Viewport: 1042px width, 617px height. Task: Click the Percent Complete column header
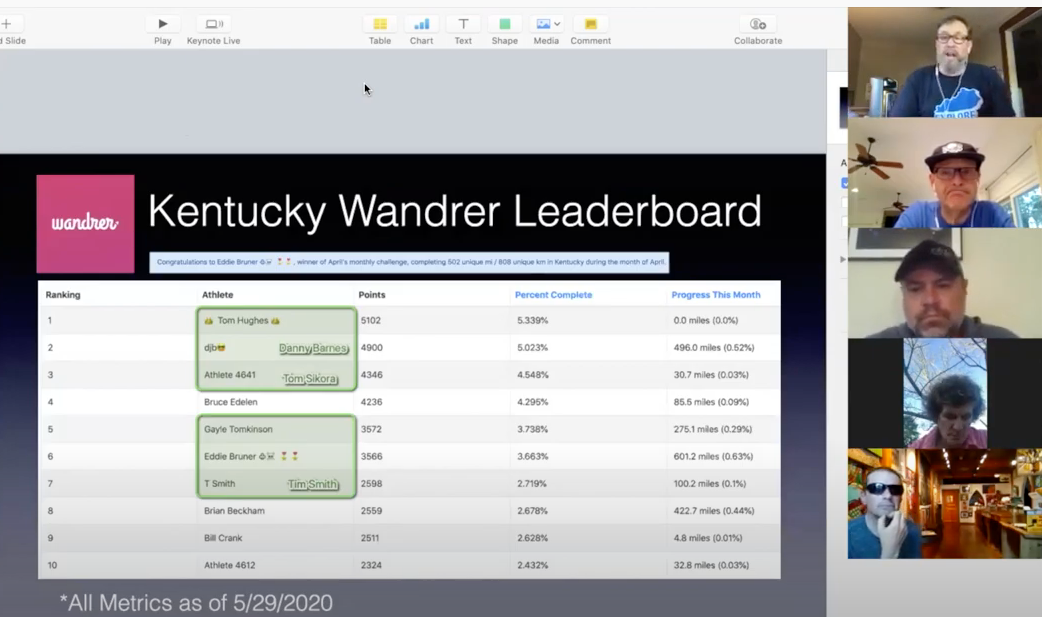click(553, 295)
